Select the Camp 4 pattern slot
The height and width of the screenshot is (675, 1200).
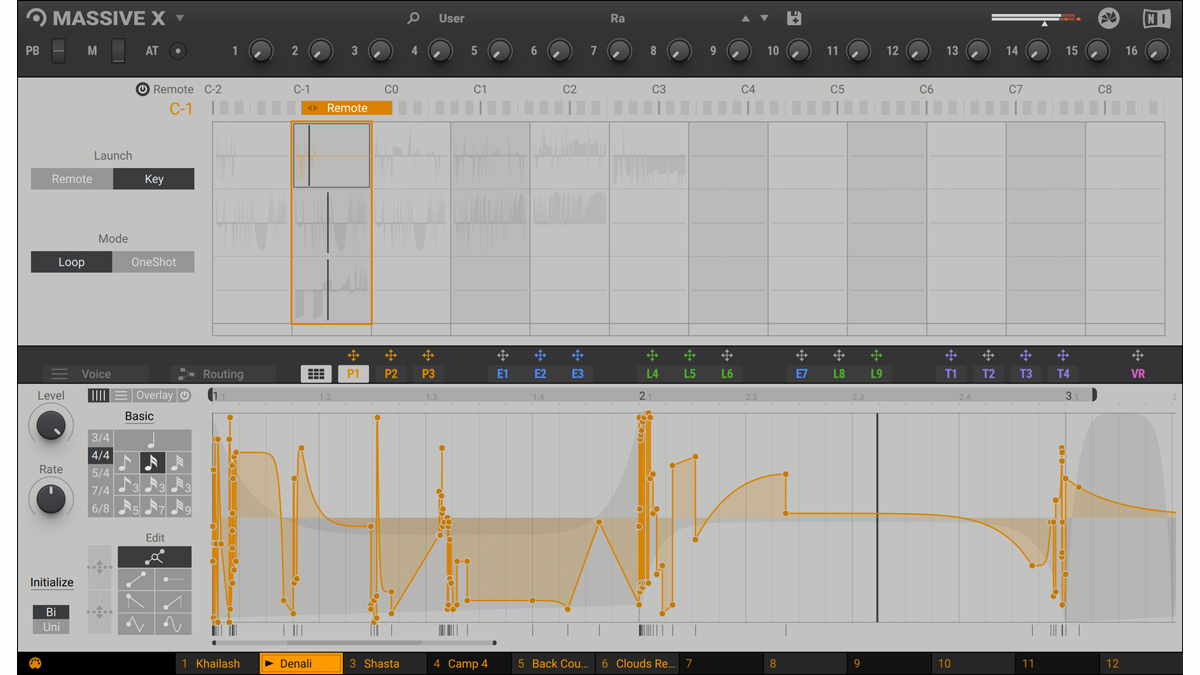[x=468, y=663]
